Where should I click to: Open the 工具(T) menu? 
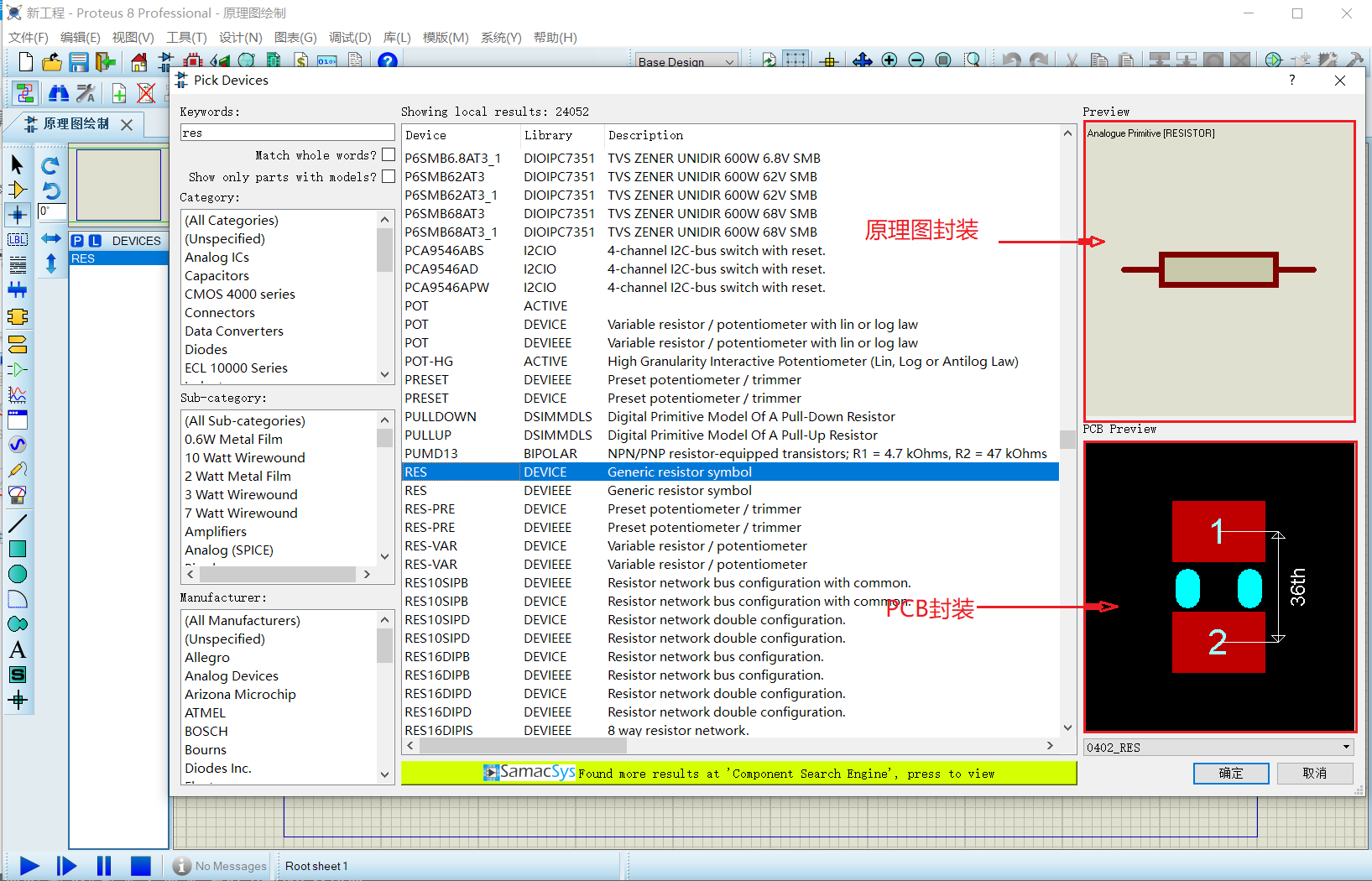[186, 38]
